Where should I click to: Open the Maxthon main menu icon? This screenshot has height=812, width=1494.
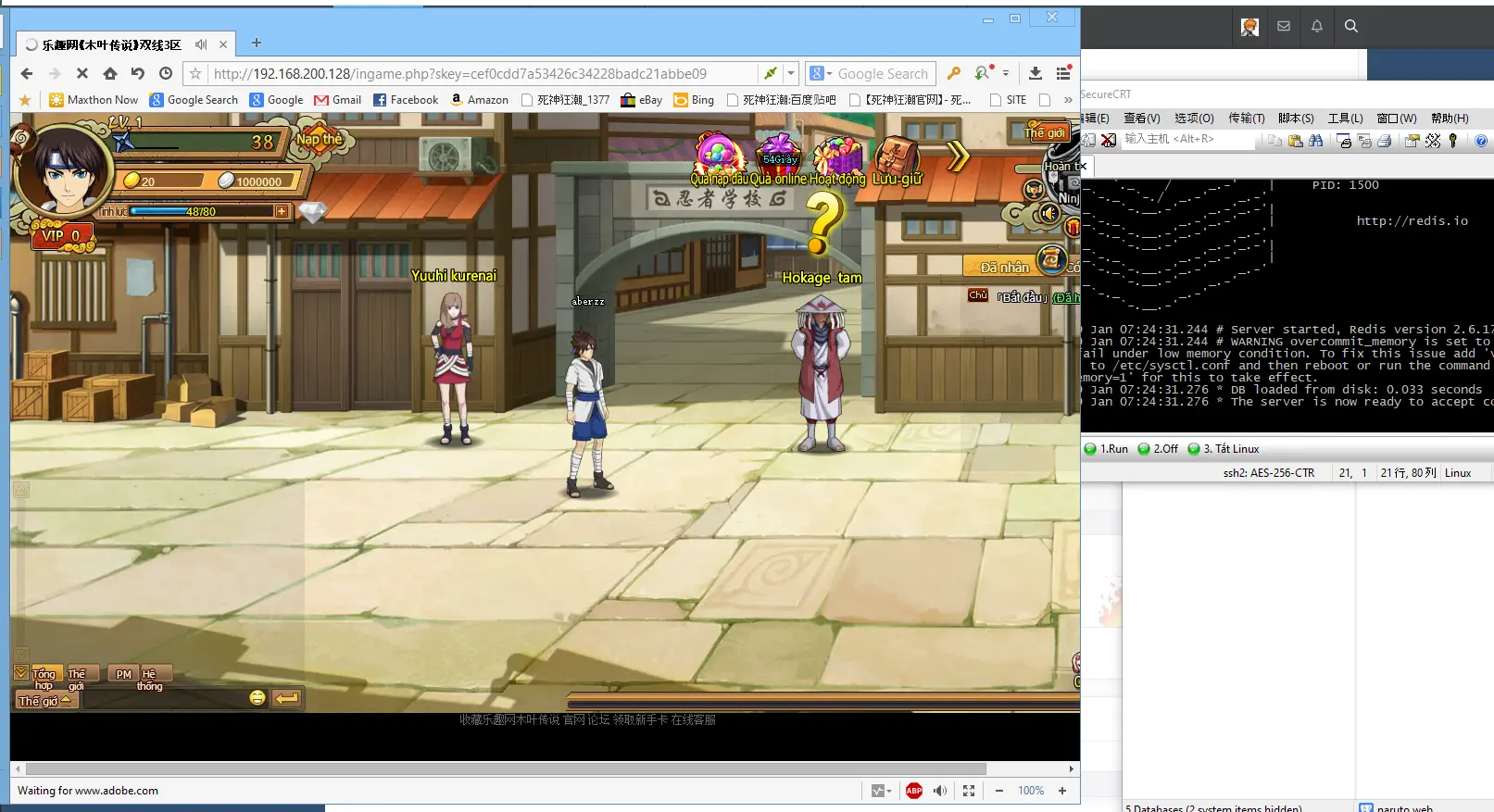(1063, 73)
